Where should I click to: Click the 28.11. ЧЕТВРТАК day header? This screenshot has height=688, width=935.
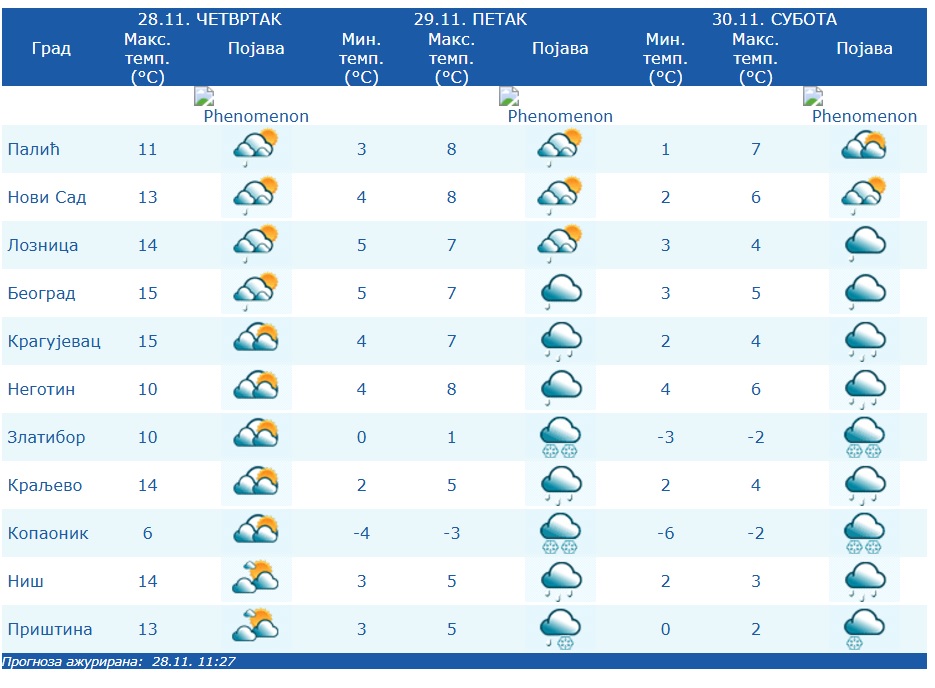pos(210,19)
